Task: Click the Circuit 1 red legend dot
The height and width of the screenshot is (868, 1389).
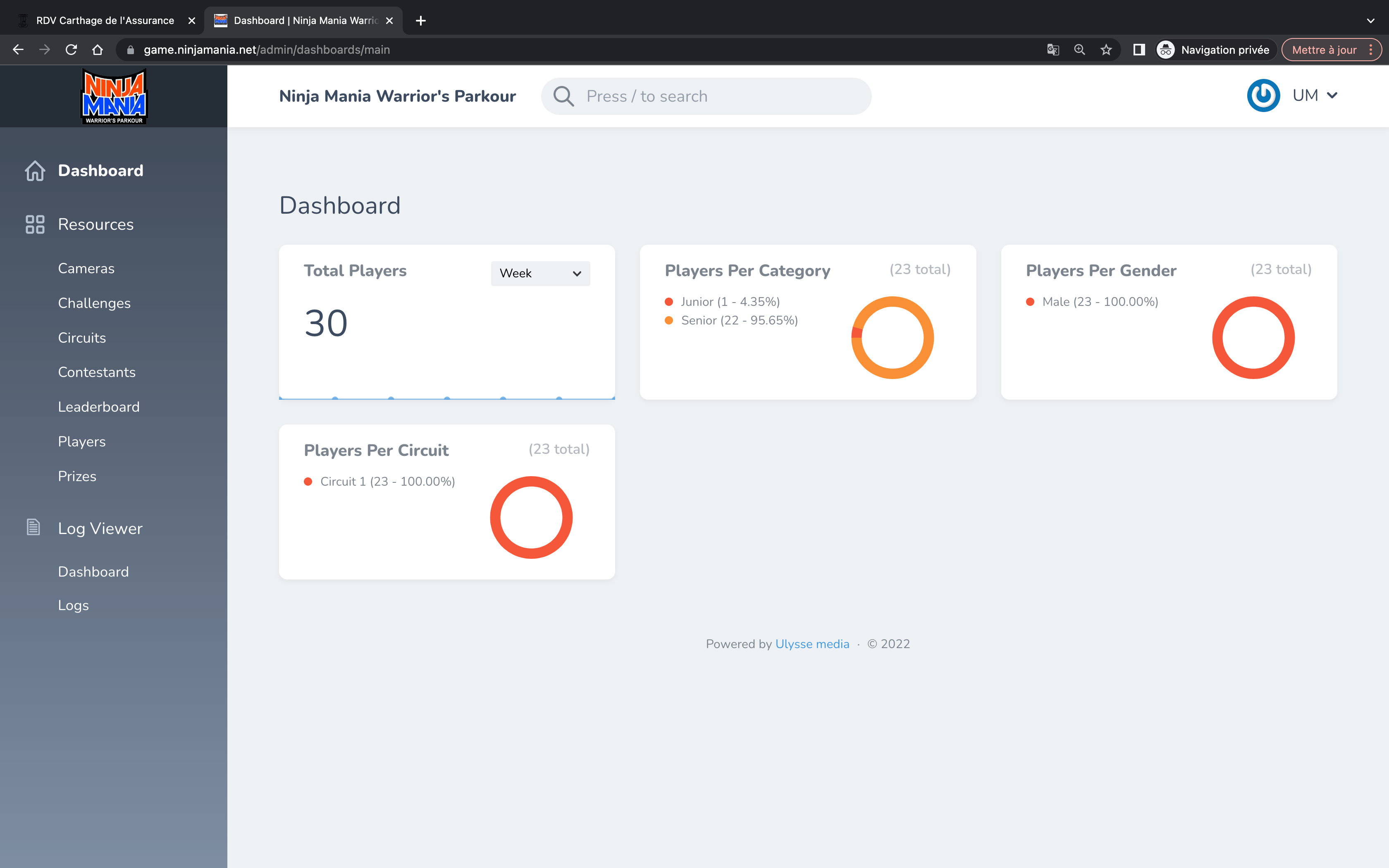Action: [308, 482]
